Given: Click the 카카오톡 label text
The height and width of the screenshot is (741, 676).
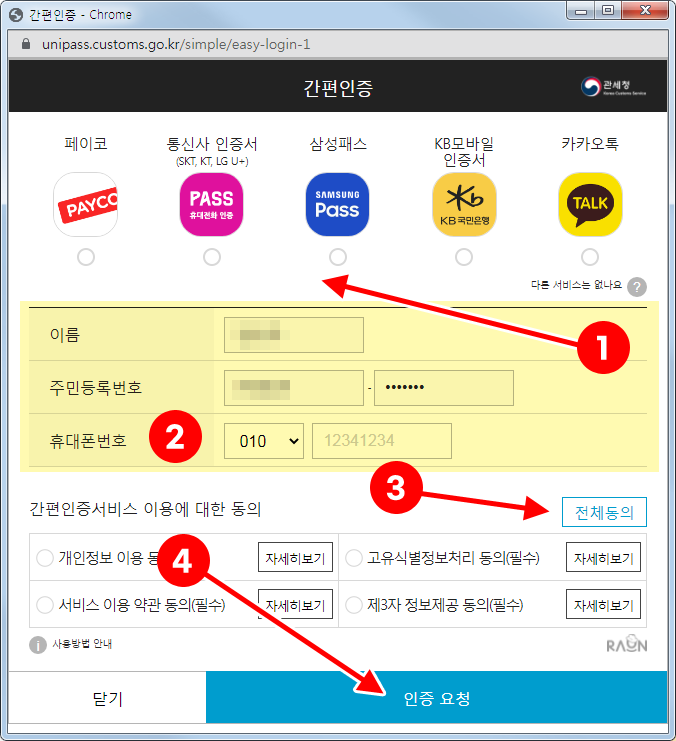Looking at the screenshot, I should [590, 144].
